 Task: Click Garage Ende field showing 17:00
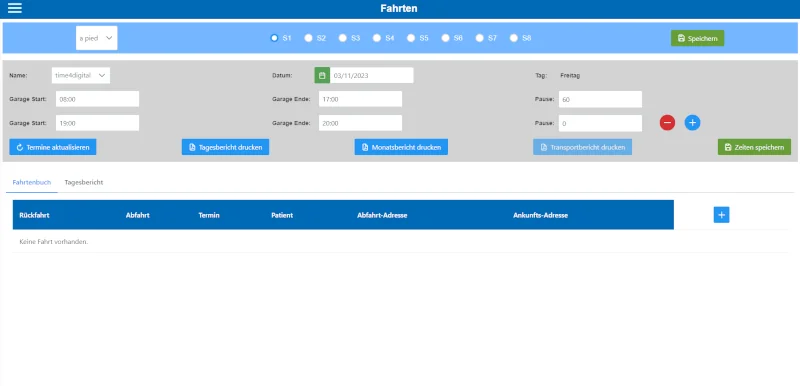click(x=360, y=99)
